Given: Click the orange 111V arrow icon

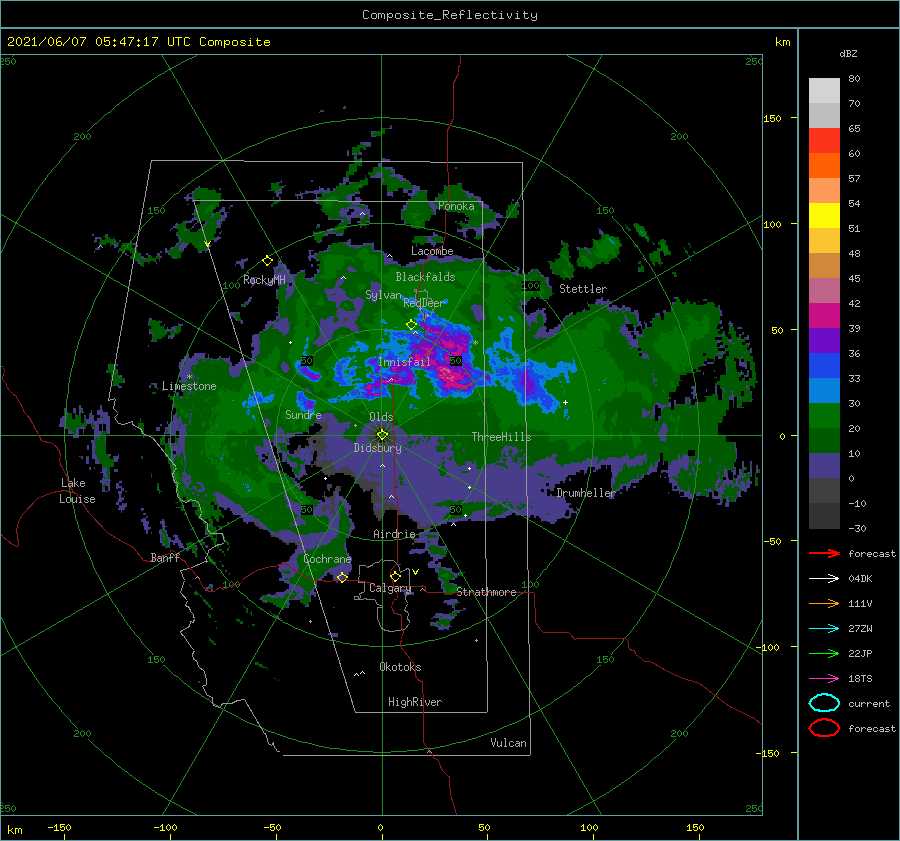Looking at the screenshot, I should coord(824,603).
